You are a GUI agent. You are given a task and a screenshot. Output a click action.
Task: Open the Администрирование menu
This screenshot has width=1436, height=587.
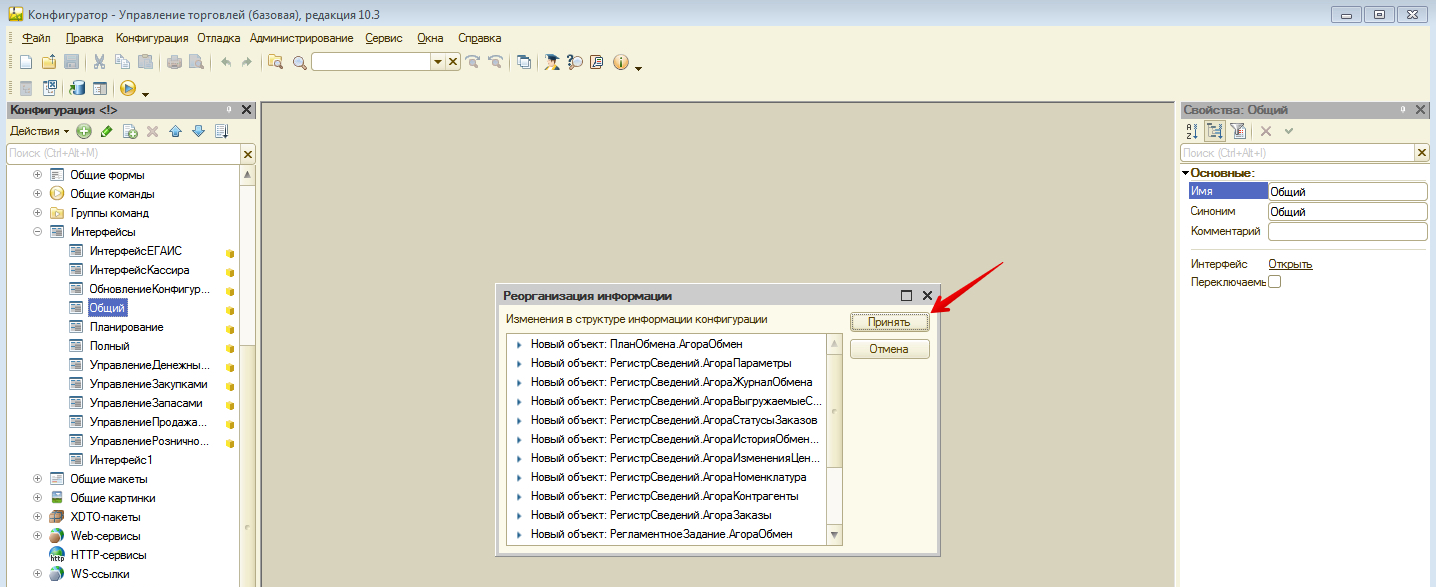(x=301, y=38)
